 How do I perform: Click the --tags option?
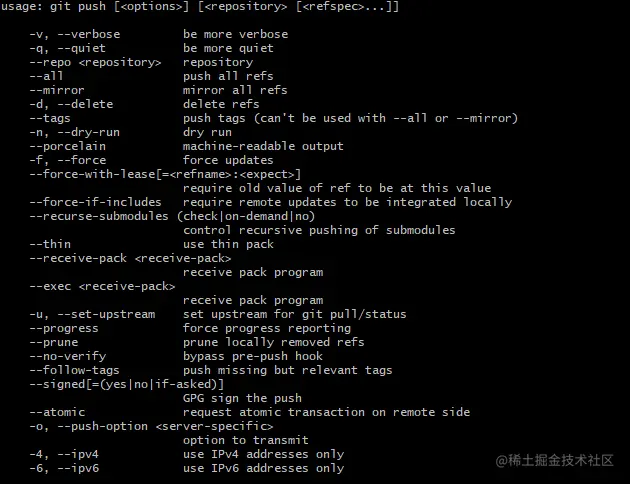coord(50,118)
